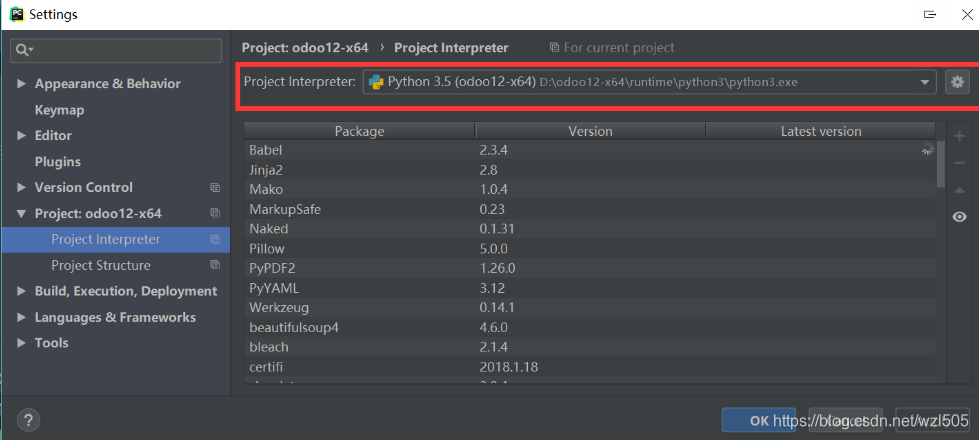Toggle the show early releases eye icon

coord(960,217)
